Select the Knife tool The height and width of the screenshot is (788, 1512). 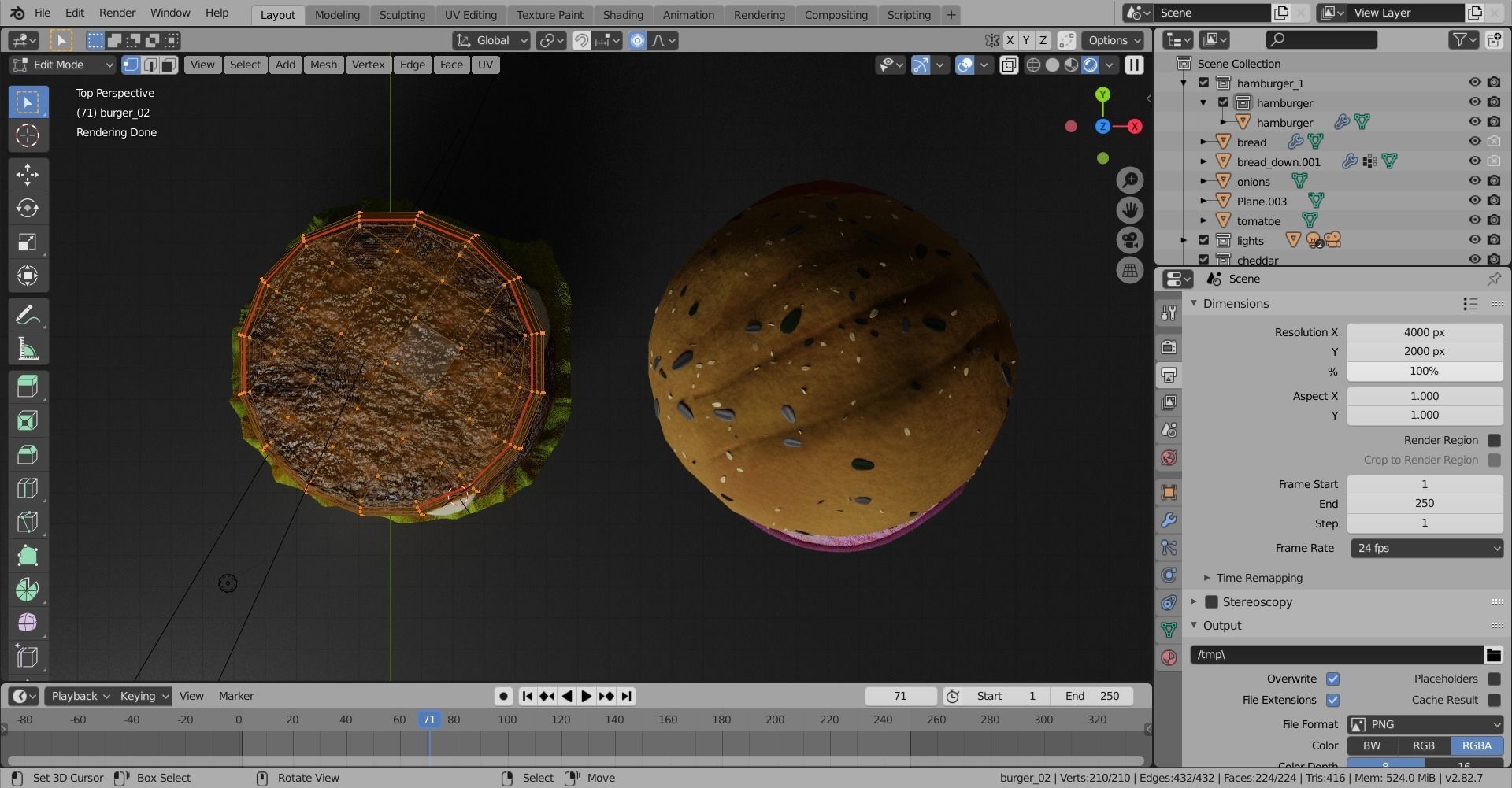coord(28,522)
